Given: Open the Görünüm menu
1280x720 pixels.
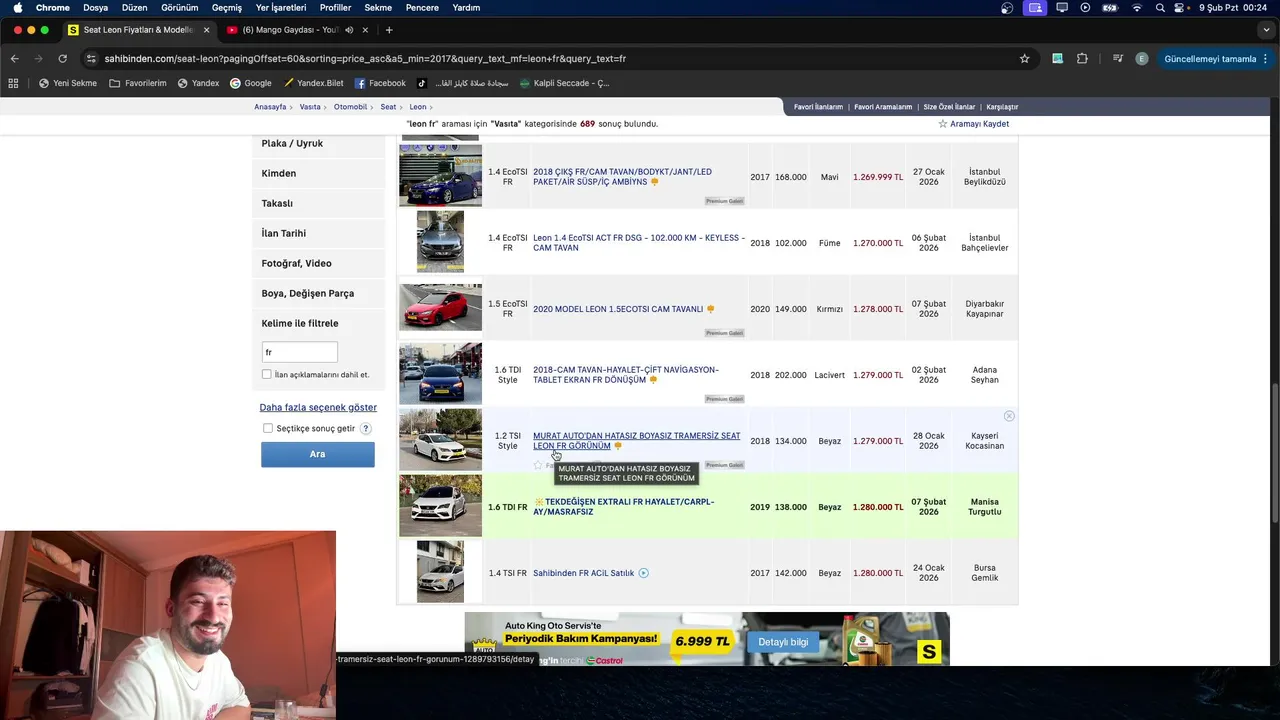Looking at the screenshot, I should click(x=180, y=8).
